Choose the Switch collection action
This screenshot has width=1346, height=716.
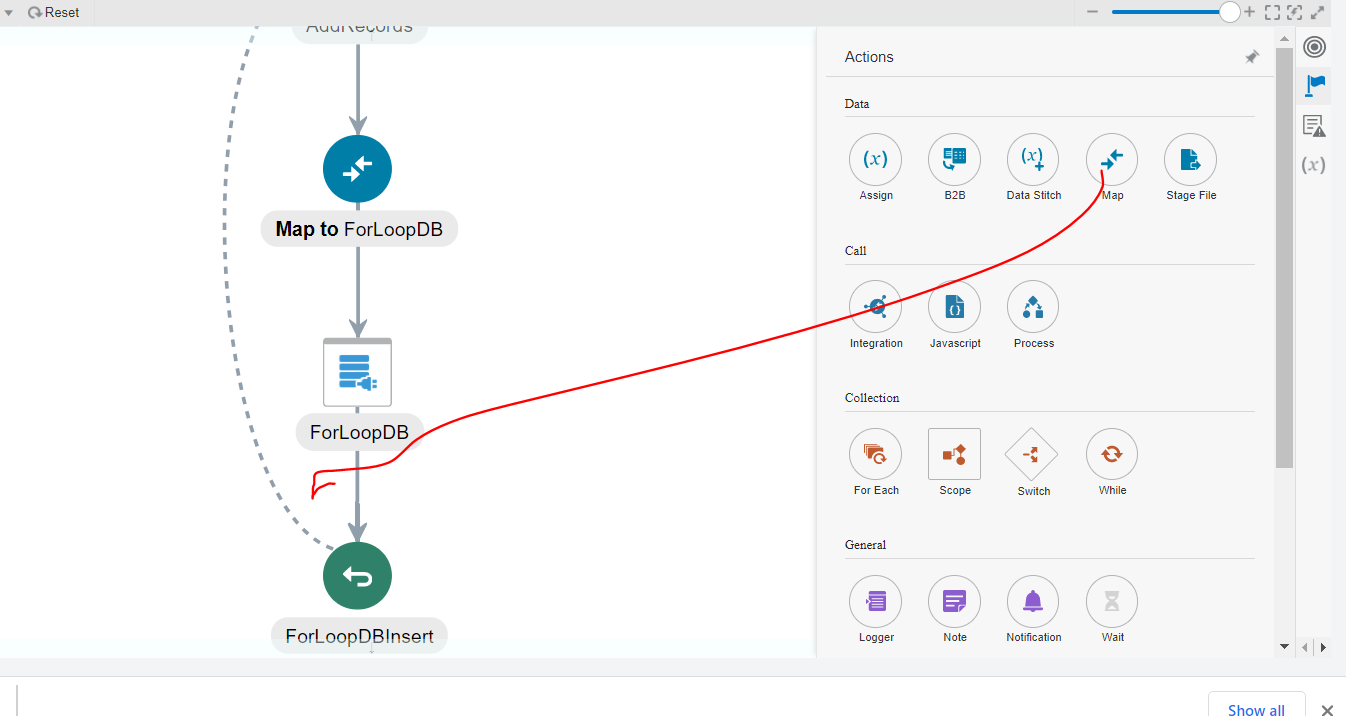coord(1032,454)
